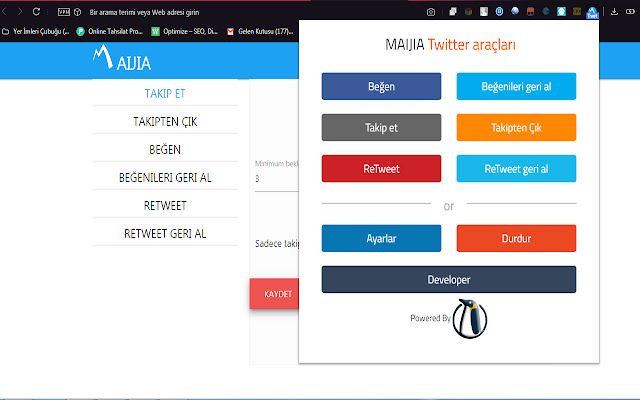This screenshot has width=640, height=400.
Task: Click the penguin logo next to Powered By
Action: tap(470, 318)
